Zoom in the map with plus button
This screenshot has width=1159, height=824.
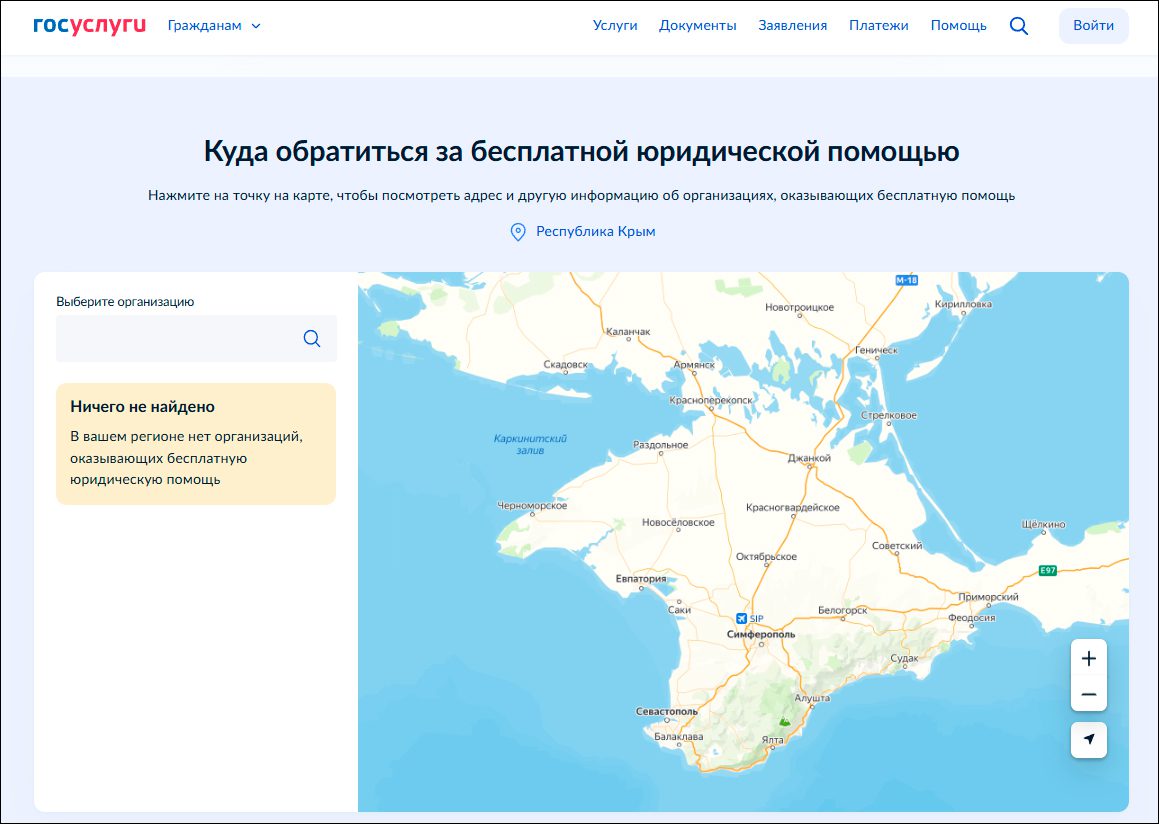pyautogui.click(x=1088, y=658)
